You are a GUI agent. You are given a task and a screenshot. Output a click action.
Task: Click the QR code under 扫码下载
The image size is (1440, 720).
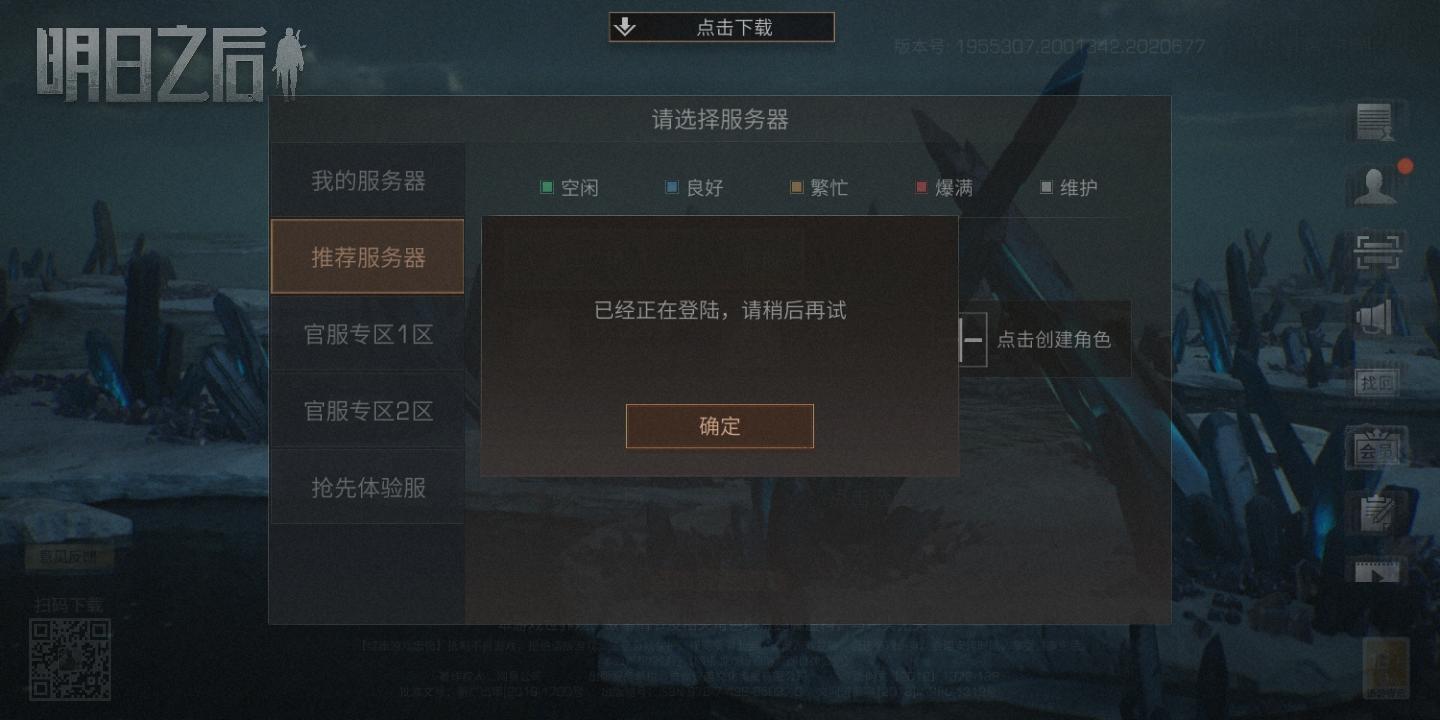coord(69,659)
